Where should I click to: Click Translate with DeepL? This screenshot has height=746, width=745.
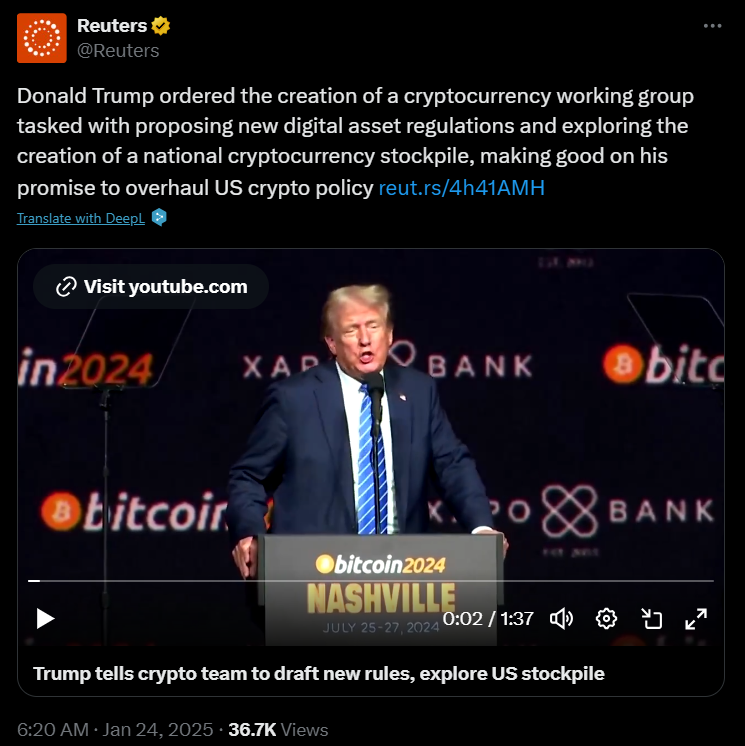tap(81, 218)
